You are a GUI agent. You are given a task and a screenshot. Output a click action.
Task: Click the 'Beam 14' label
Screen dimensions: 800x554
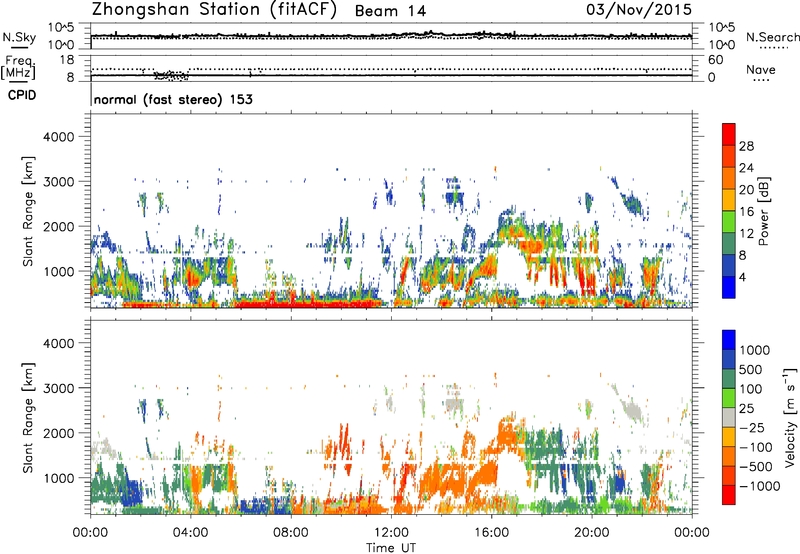pyautogui.click(x=390, y=11)
